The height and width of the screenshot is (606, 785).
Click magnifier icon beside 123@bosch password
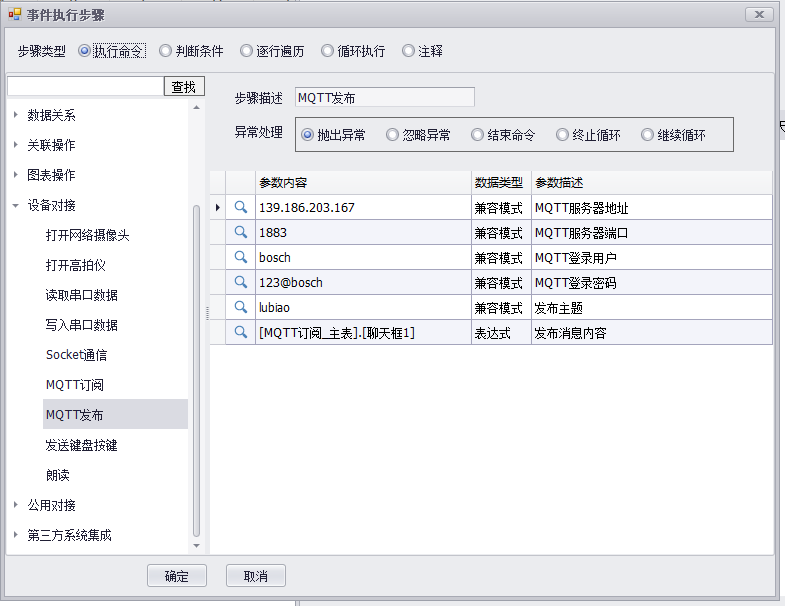click(240, 282)
